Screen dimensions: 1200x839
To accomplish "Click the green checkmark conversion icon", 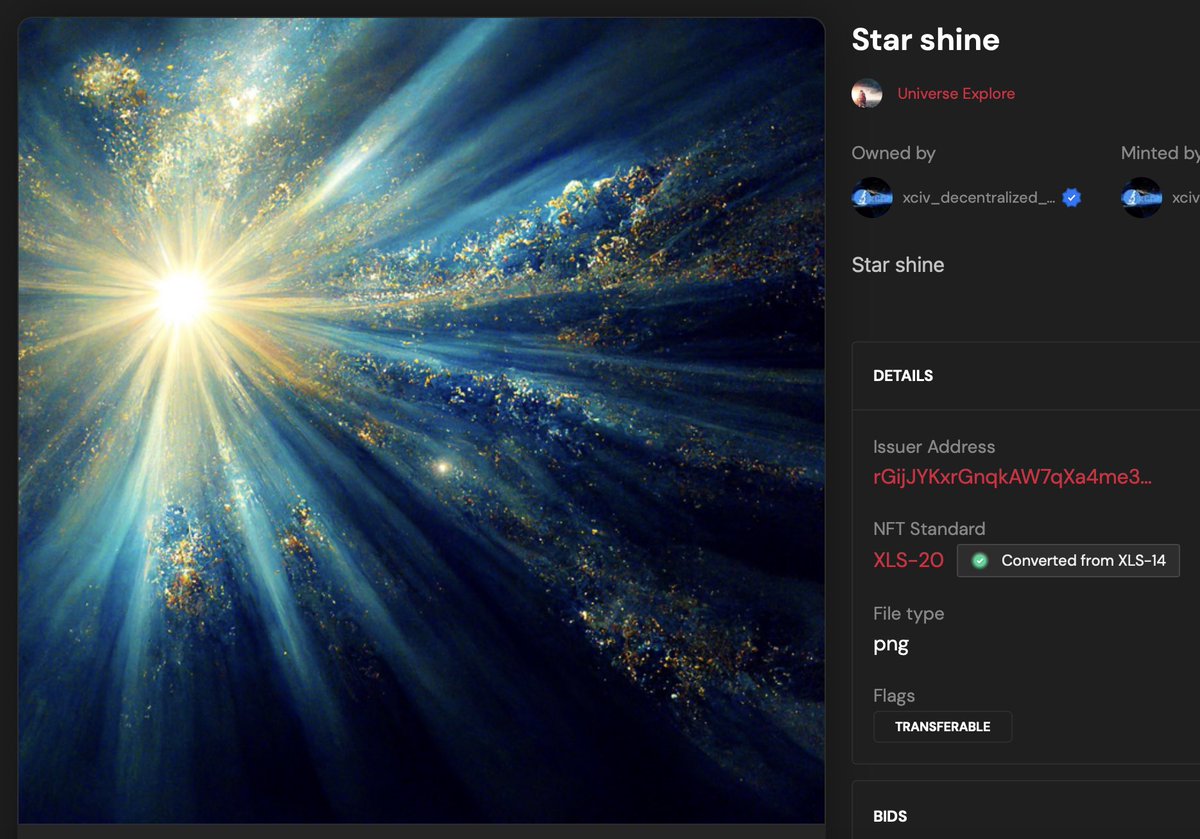I will point(980,561).
